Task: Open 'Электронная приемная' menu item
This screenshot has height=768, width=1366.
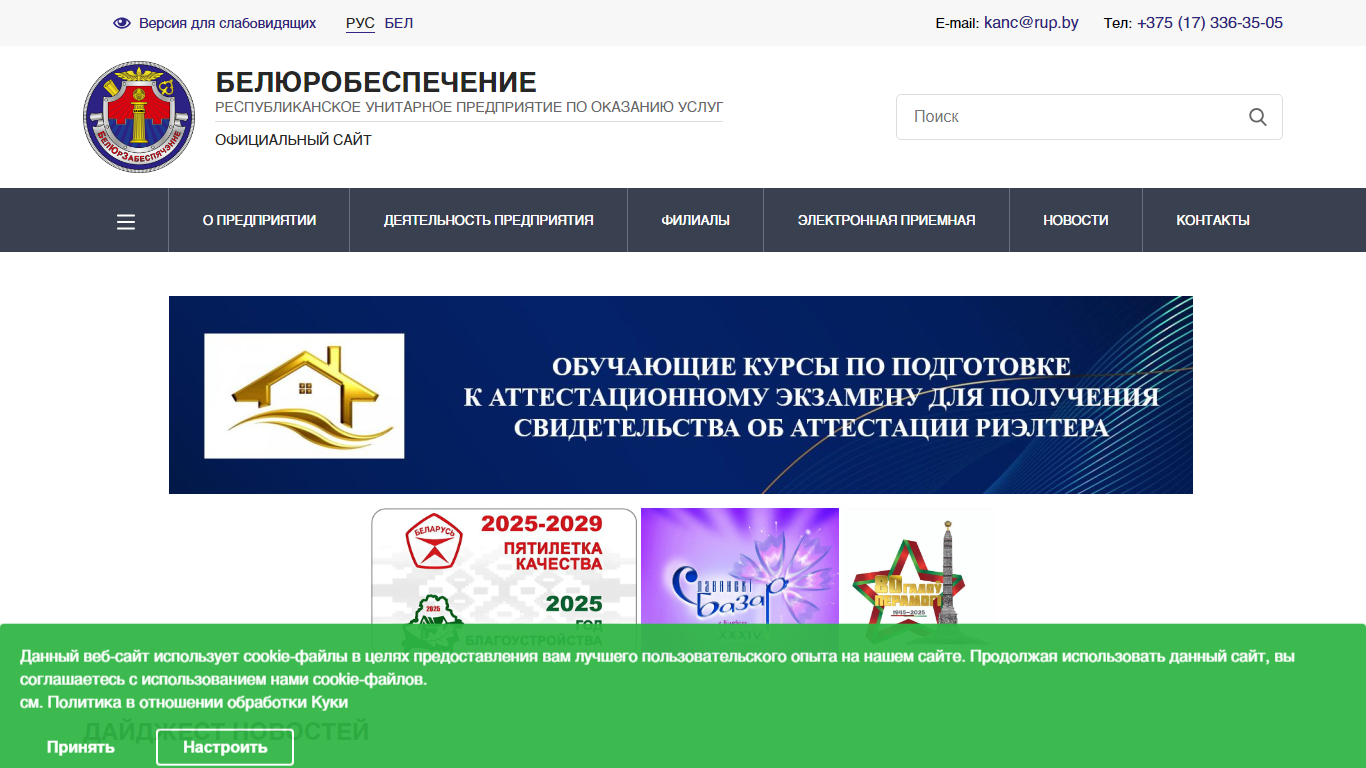Action: [x=887, y=220]
